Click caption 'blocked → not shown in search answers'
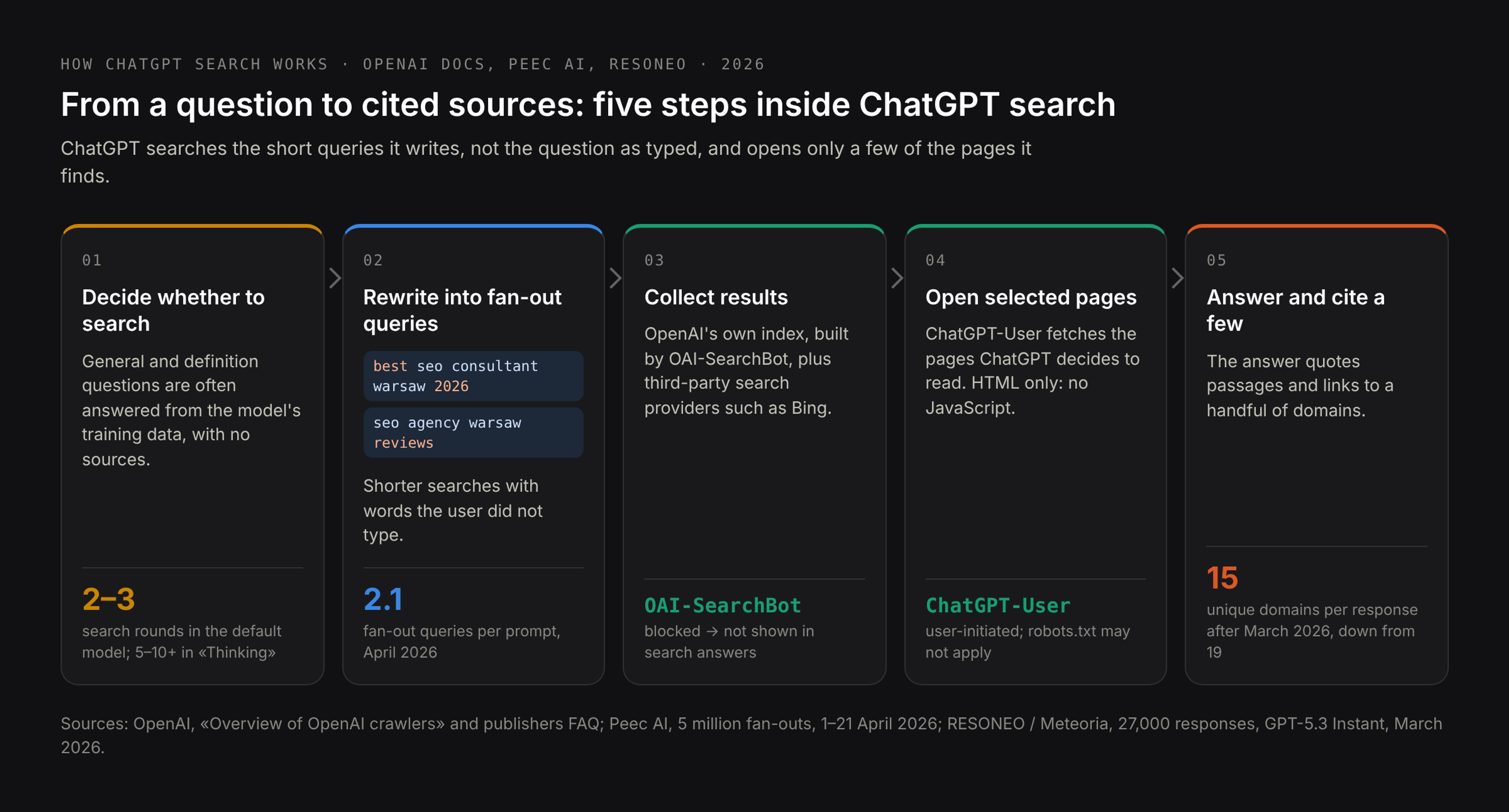This screenshot has width=1509, height=812. click(729, 641)
